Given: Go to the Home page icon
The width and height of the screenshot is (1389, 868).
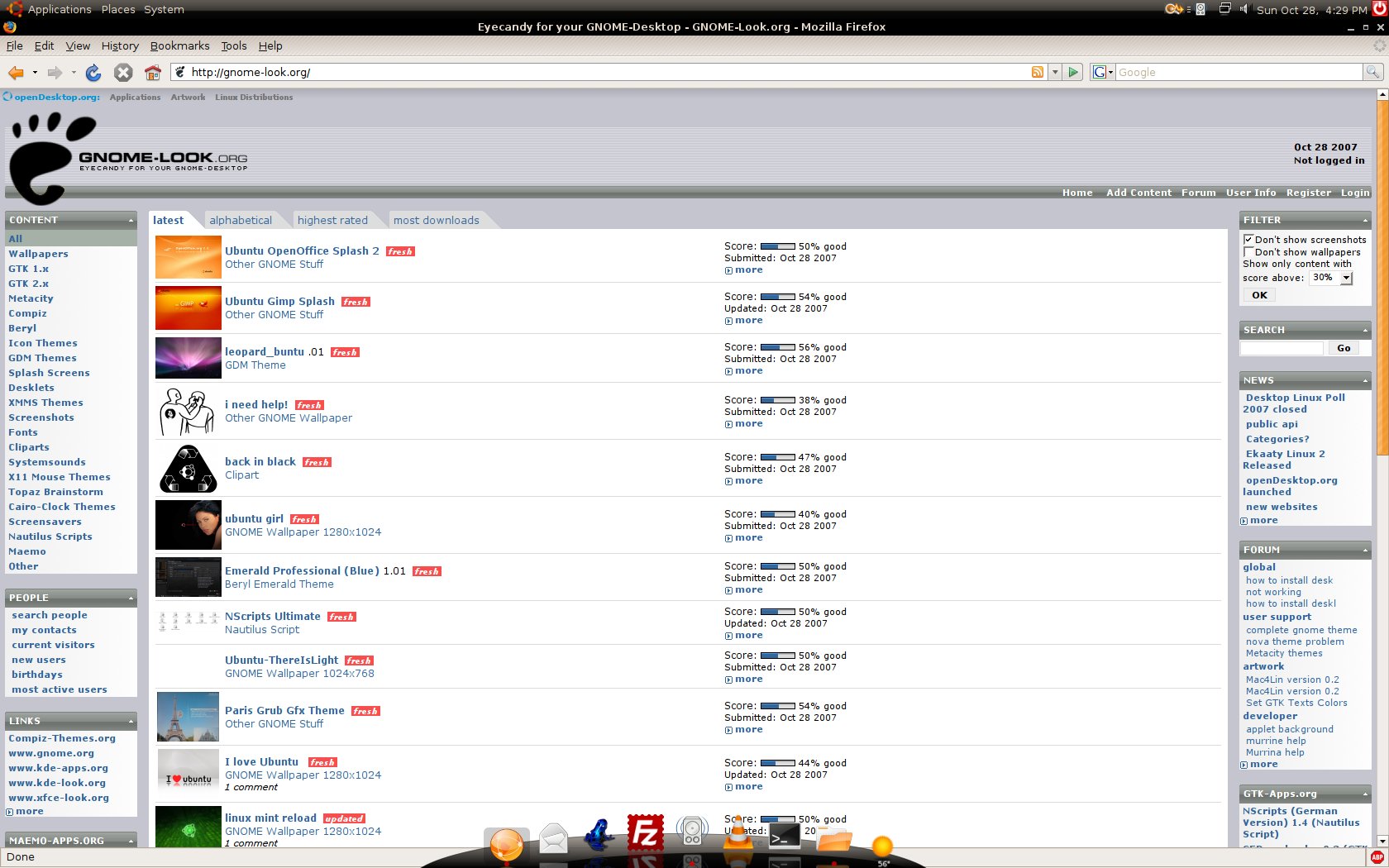Looking at the screenshot, I should 152,73.
